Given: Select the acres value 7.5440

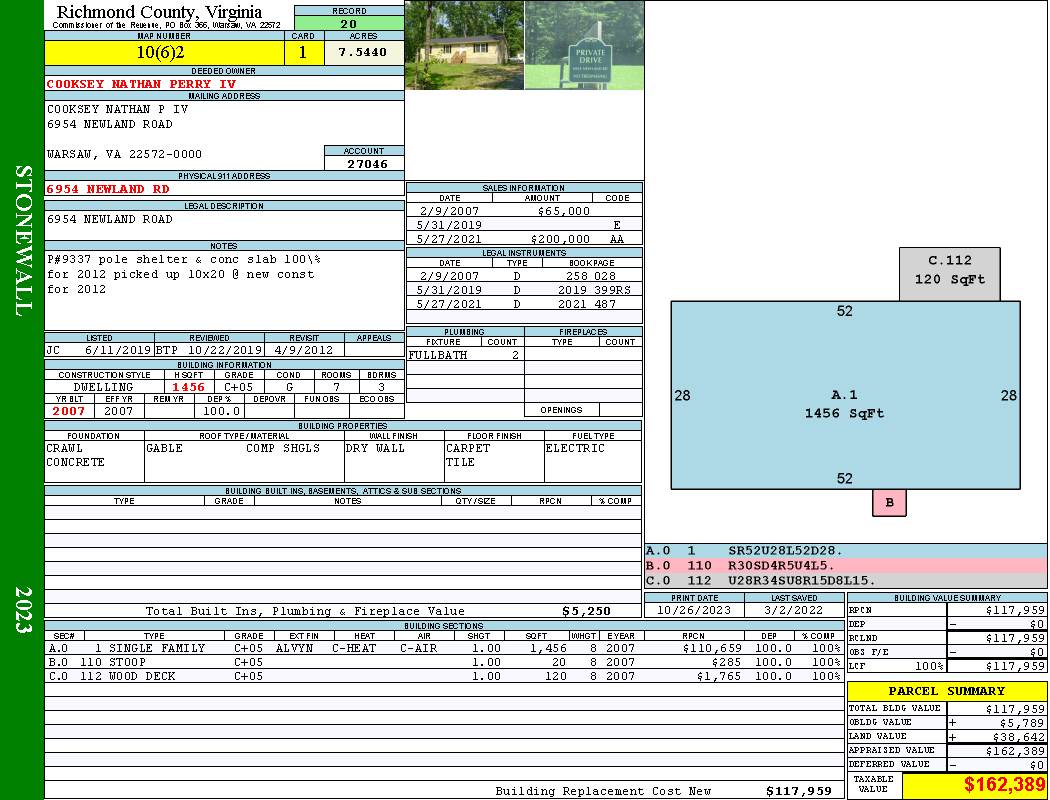Looking at the screenshot, I should [x=364, y=52].
